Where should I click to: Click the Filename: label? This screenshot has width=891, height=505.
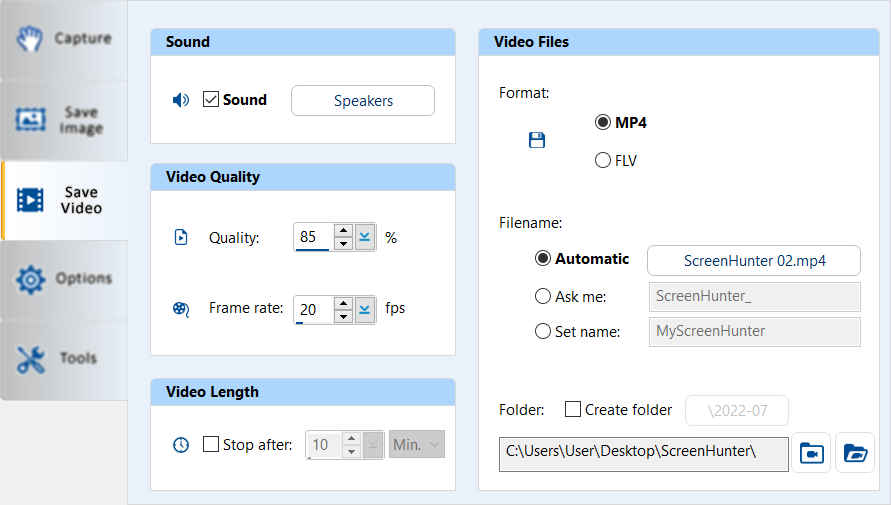[530, 223]
